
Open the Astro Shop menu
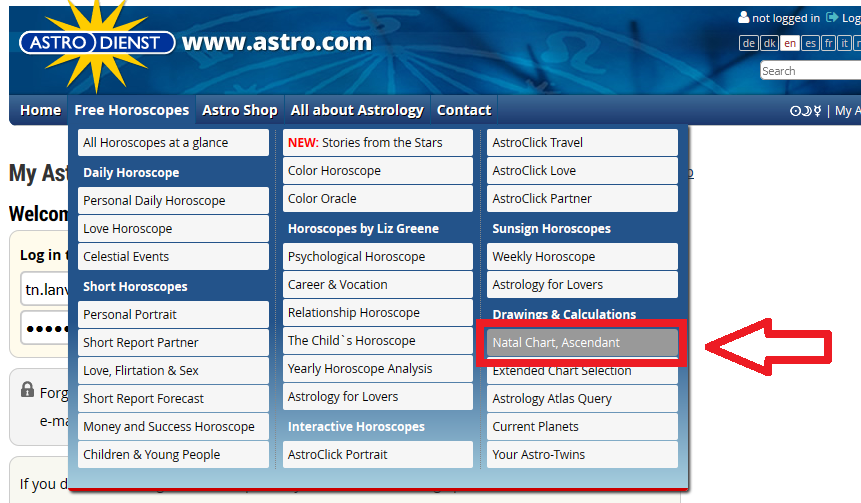[x=239, y=110]
